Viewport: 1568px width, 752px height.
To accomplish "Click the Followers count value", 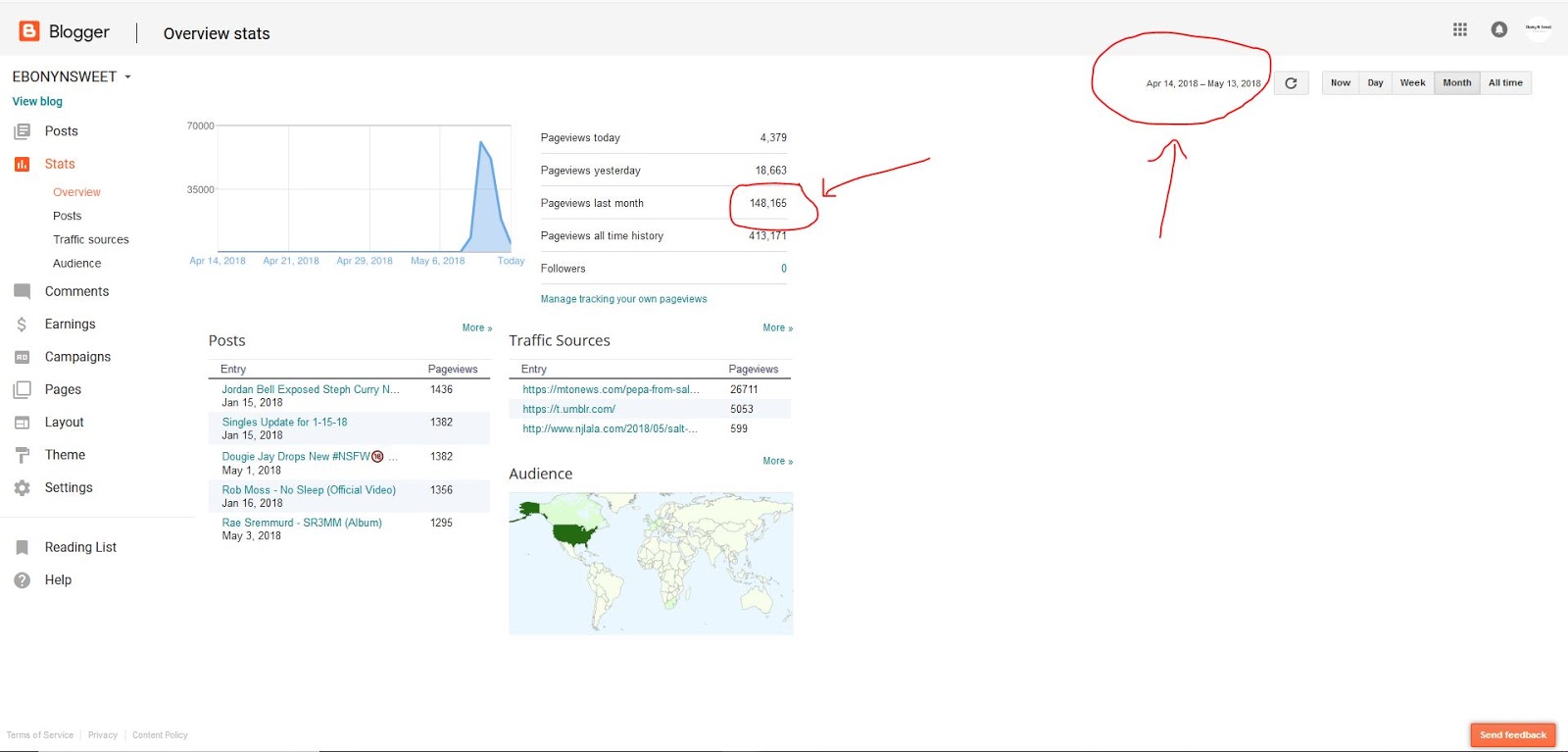I will (784, 269).
